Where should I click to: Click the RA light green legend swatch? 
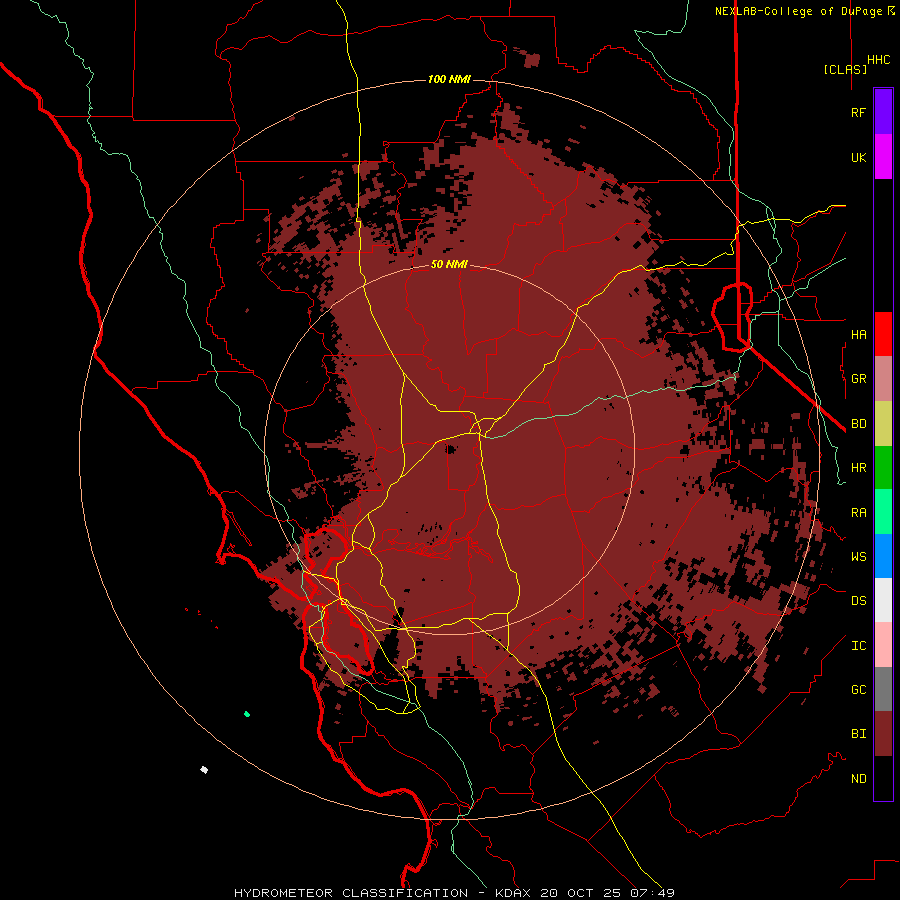[x=883, y=512]
